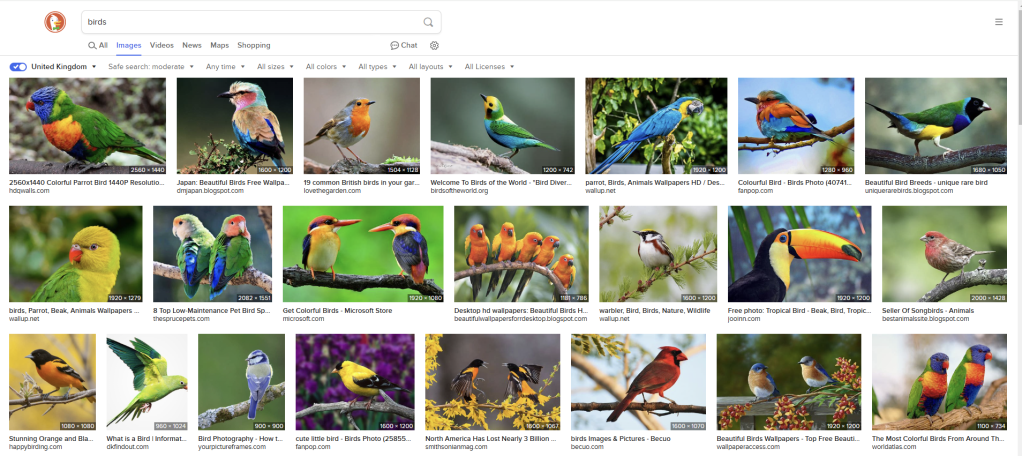1022x456 pixels.
Task: Switch to the Videos tab
Action: [162, 45]
